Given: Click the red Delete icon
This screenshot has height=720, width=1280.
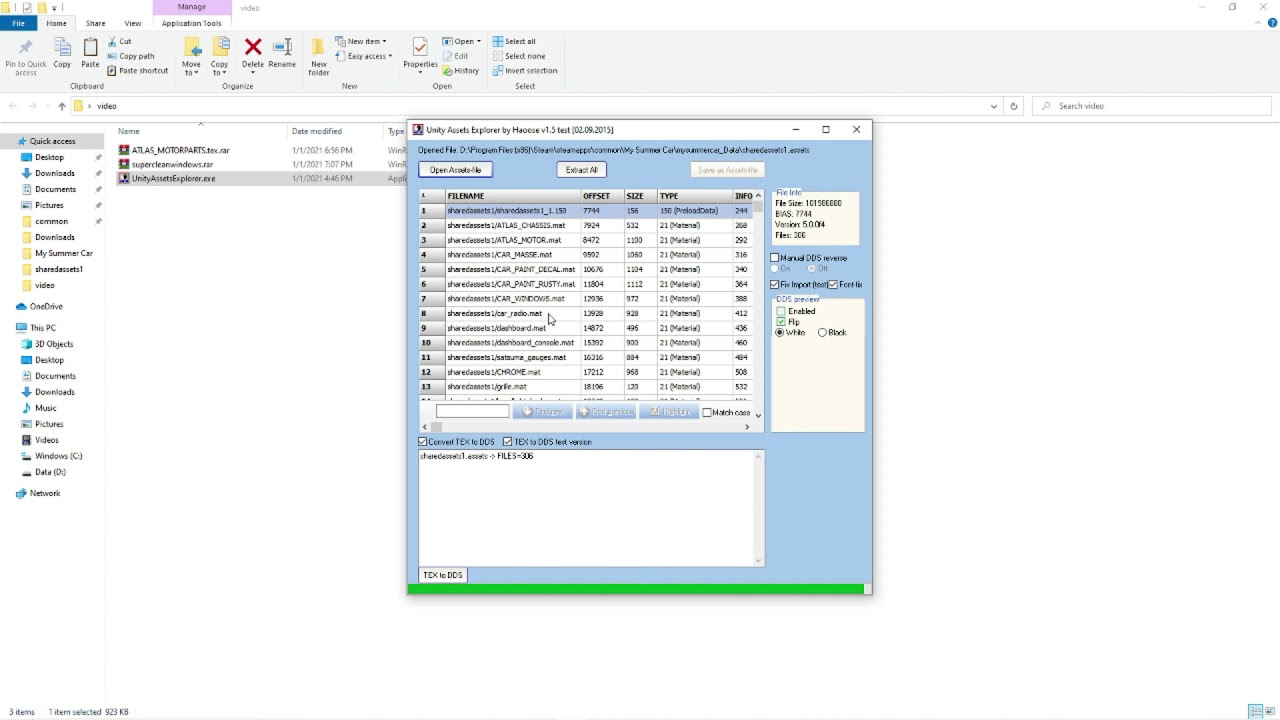Looking at the screenshot, I should [253, 47].
